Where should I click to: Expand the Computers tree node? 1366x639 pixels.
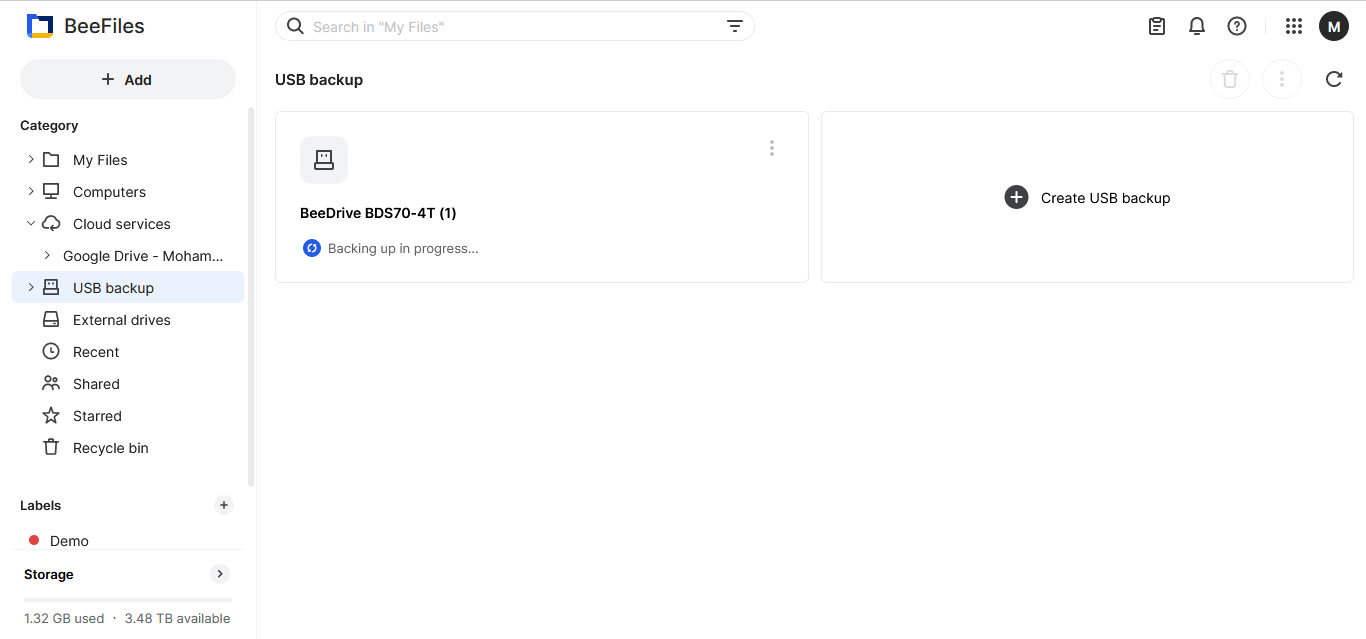pyautogui.click(x=31, y=192)
